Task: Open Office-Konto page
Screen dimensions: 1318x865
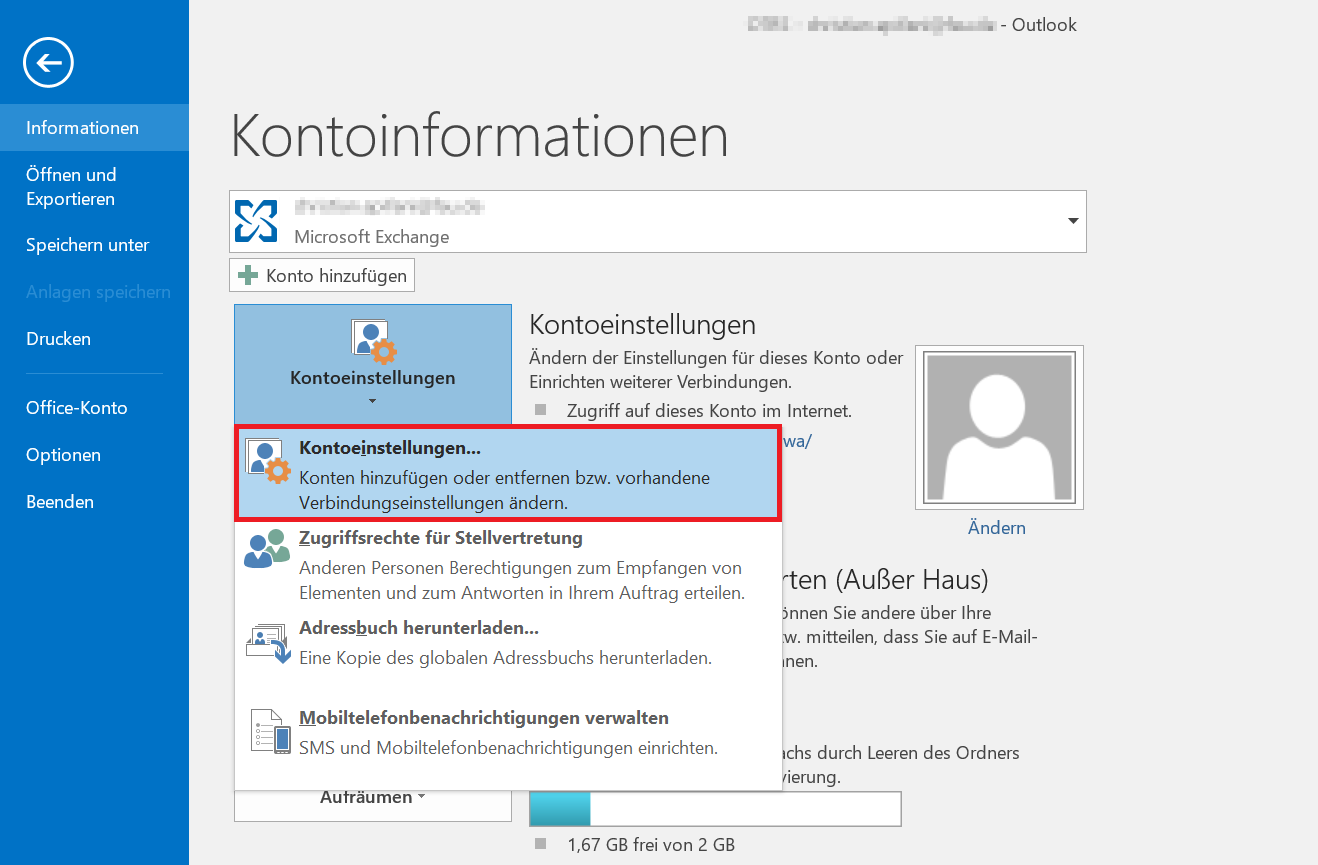Action: point(76,408)
